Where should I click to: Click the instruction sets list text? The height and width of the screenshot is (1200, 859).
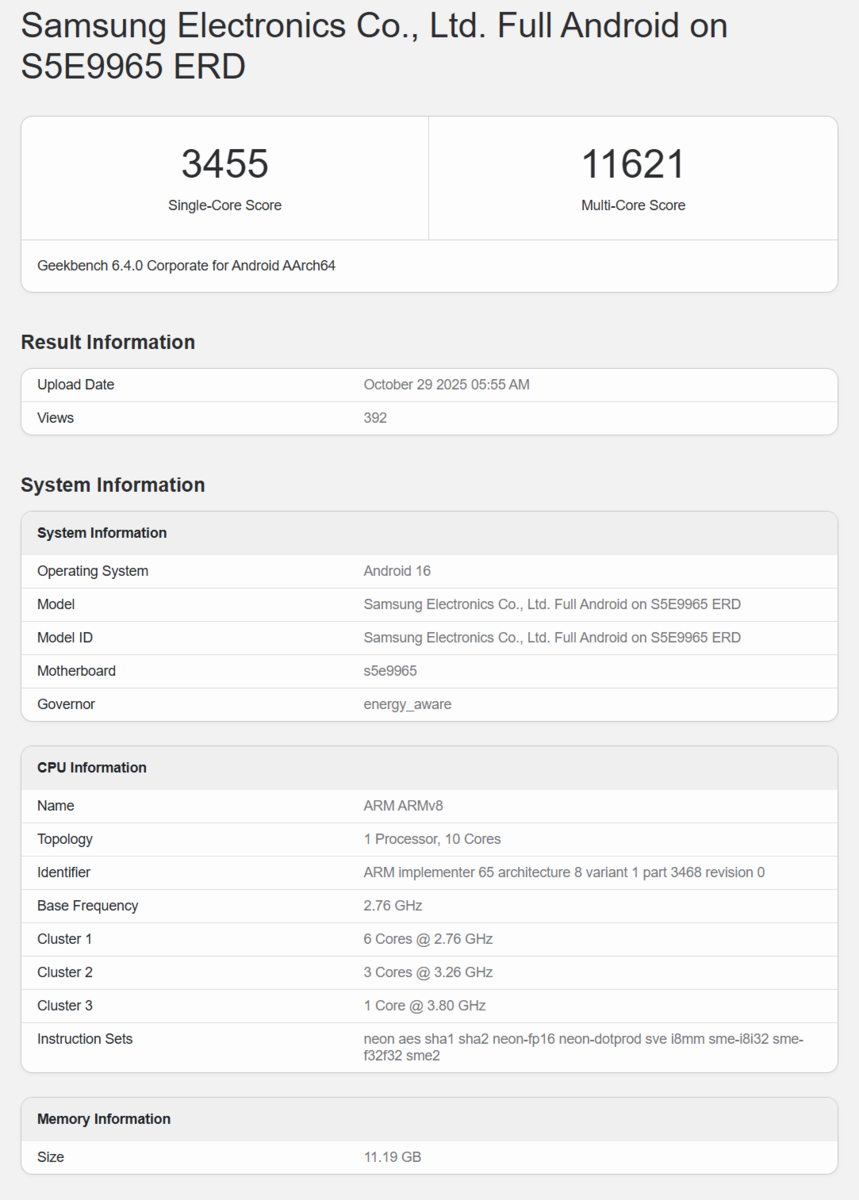point(583,1047)
